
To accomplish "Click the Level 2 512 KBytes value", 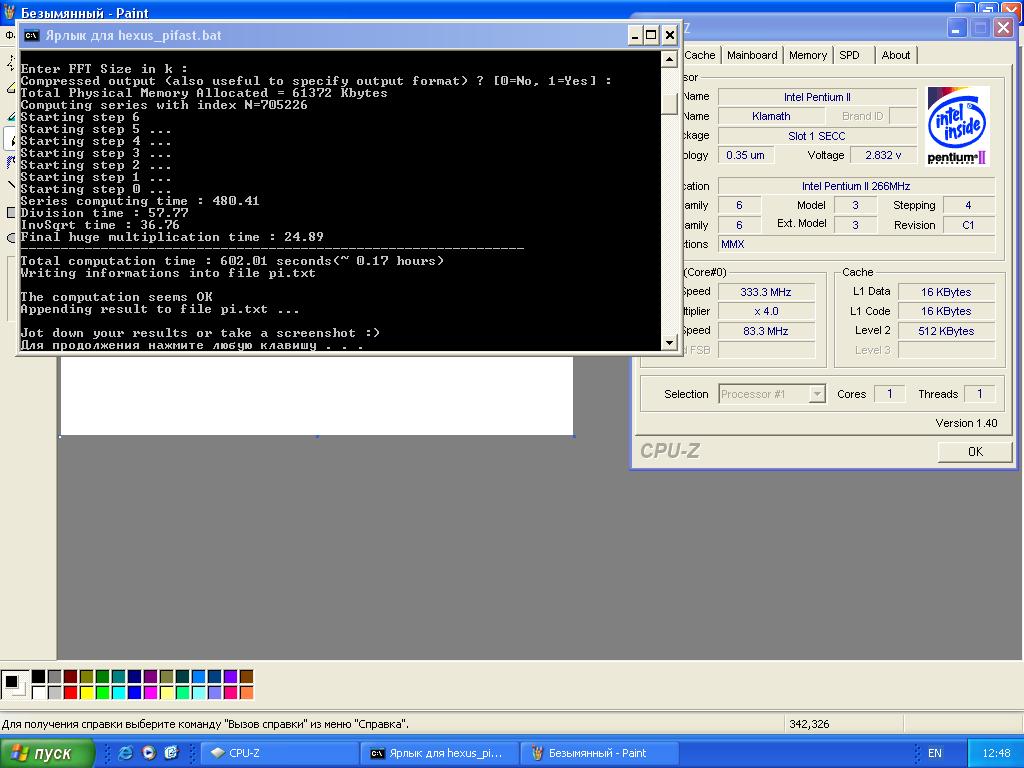I will (946, 331).
